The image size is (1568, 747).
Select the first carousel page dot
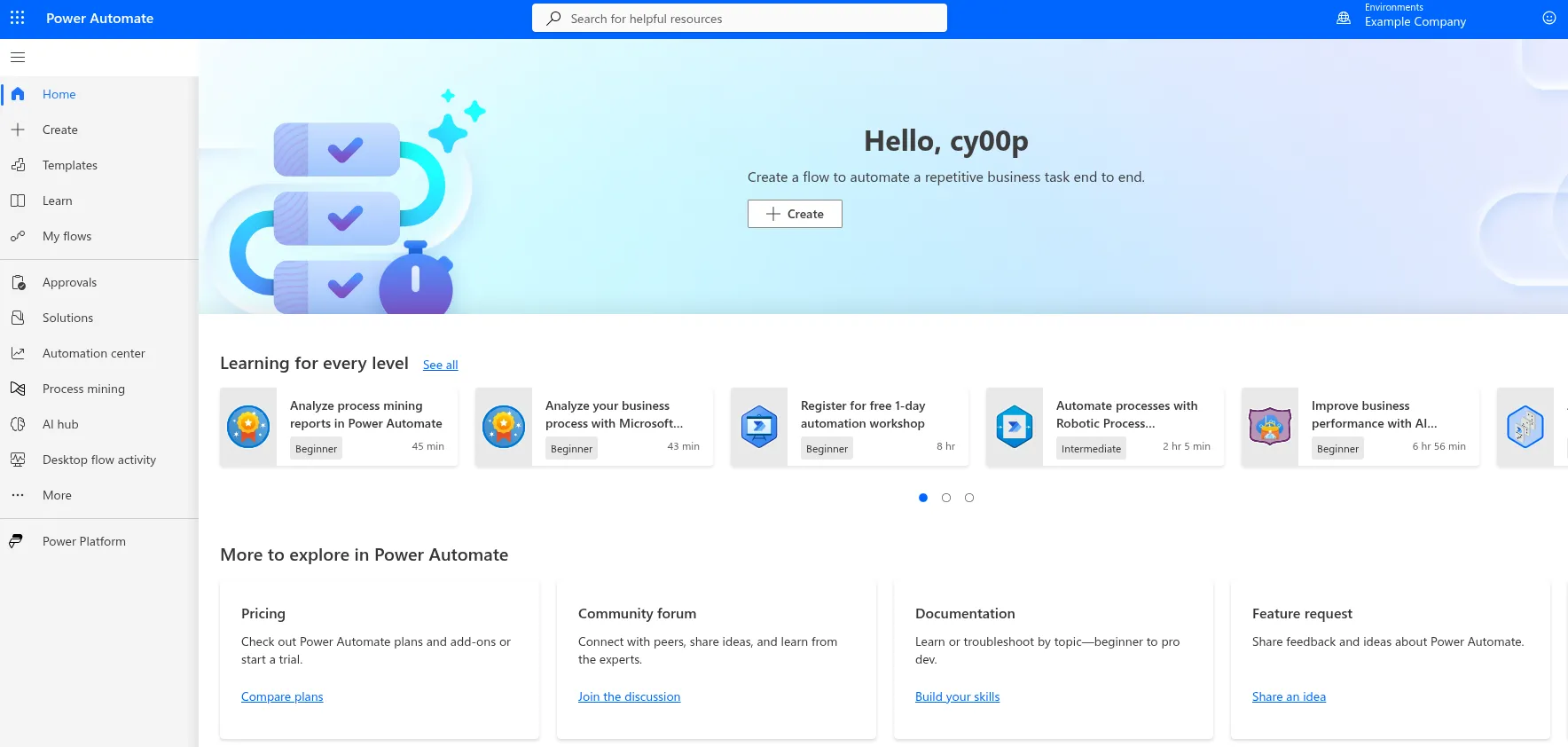pyautogui.click(x=923, y=498)
